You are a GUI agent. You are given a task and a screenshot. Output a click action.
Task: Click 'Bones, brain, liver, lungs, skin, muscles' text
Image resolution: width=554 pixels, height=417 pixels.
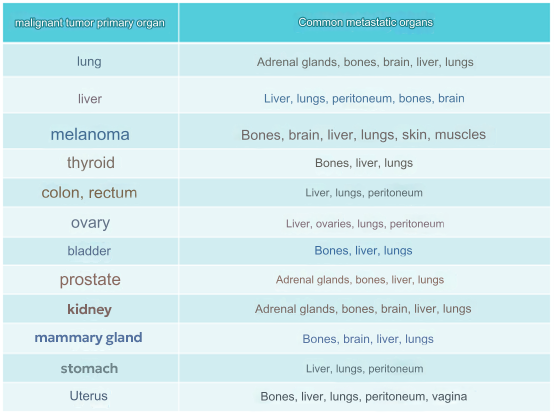pyautogui.click(x=364, y=135)
